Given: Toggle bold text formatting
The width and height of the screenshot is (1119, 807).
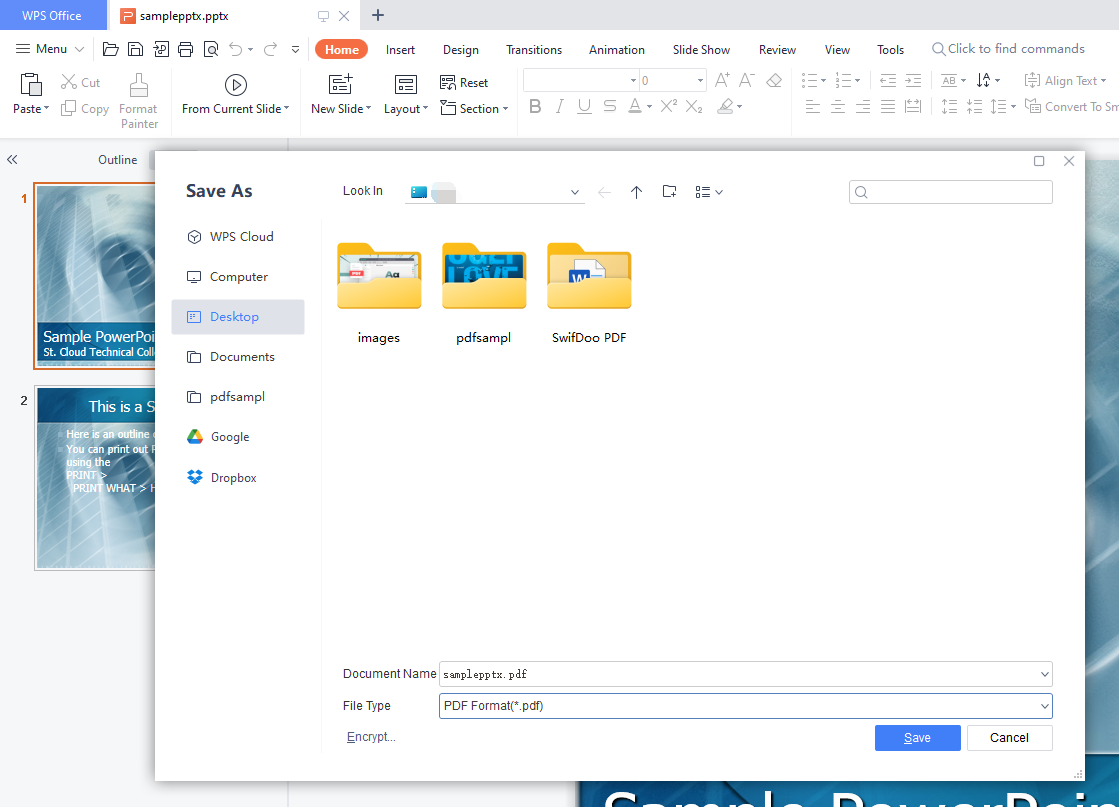Looking at the screenshot, I should [x=535, y=106].
